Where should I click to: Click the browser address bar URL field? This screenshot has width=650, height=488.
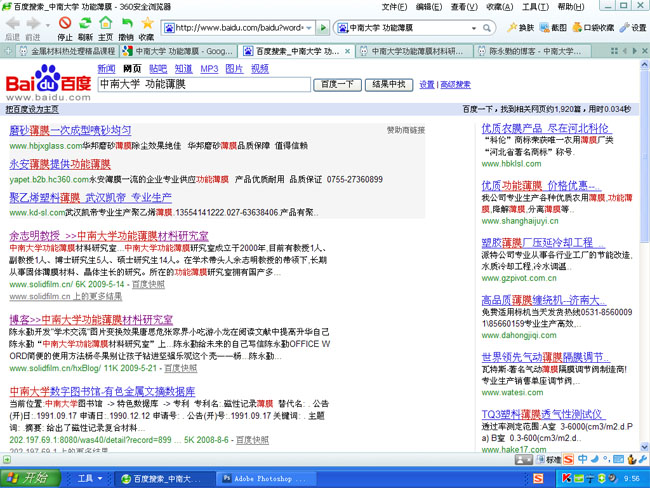click(x=240, y=28)
